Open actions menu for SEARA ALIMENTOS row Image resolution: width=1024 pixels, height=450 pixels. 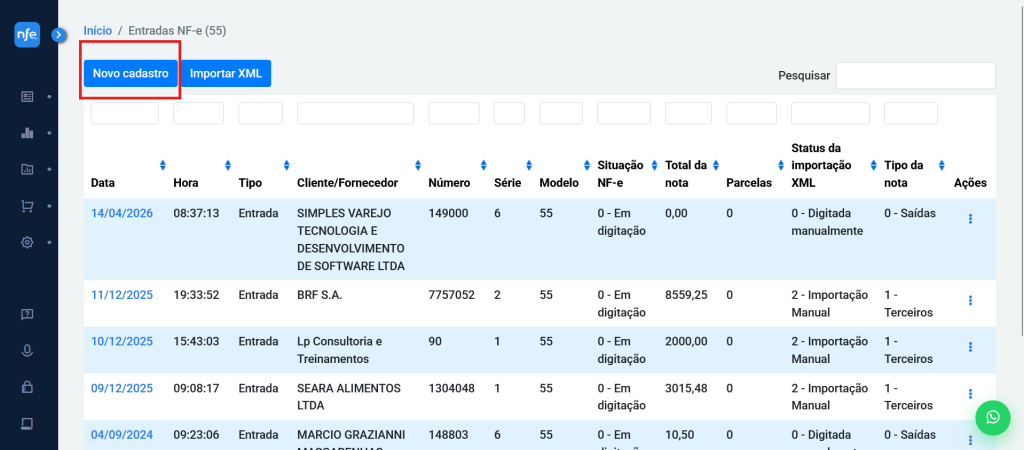click(970, 394)
